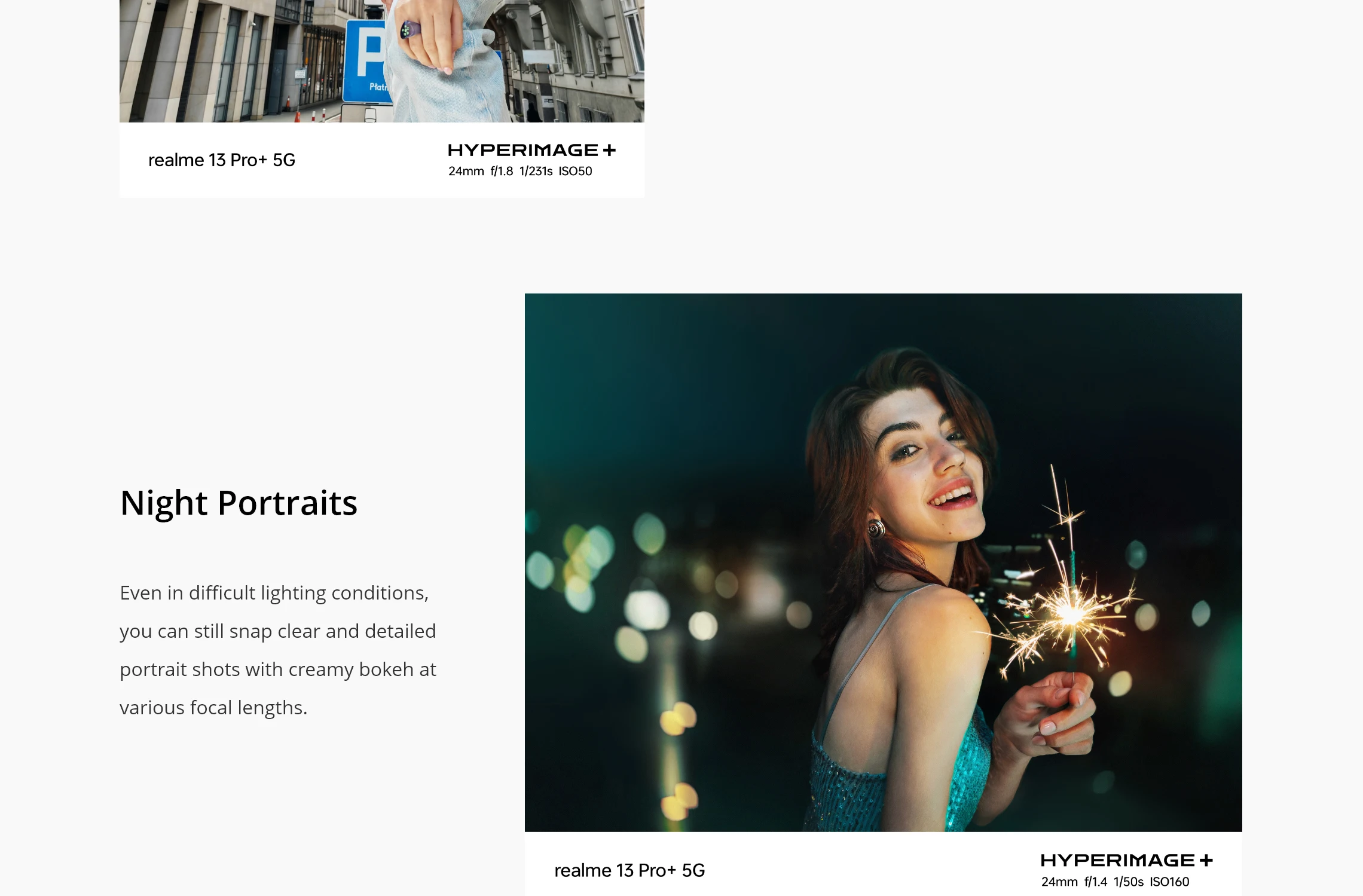Open the night portrait sparkler photo
Screen dimensions: 1363x896
pos(883,562)
